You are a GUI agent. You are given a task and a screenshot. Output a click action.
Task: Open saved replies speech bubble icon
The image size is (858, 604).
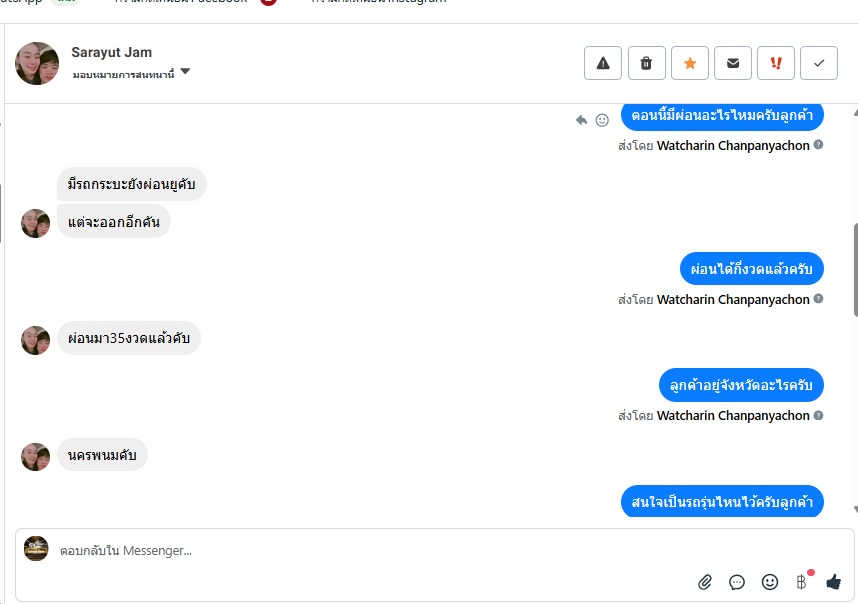(x=737, y=582)
